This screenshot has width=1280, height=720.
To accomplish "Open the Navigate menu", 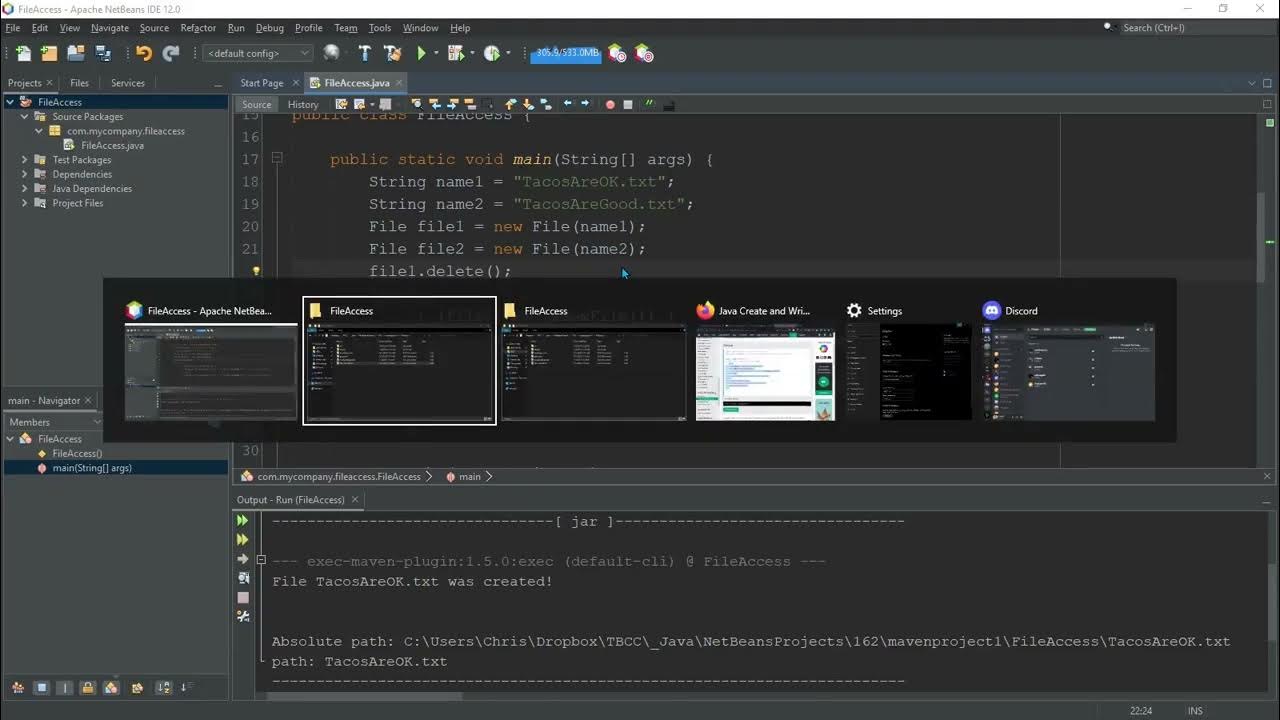I will tap(110, 28).
